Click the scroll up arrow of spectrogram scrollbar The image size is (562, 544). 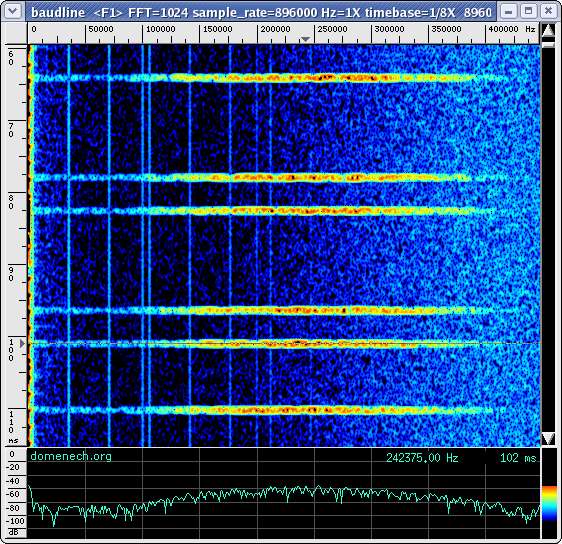pyautogui.click(x=548, y=31)
